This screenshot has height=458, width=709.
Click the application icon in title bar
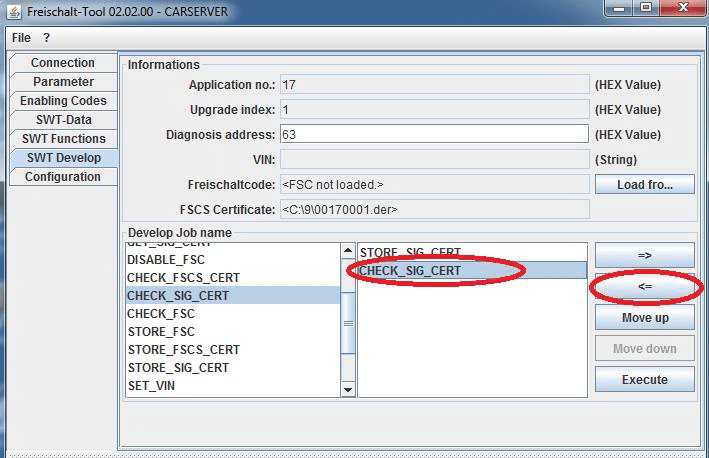(13, 10)
